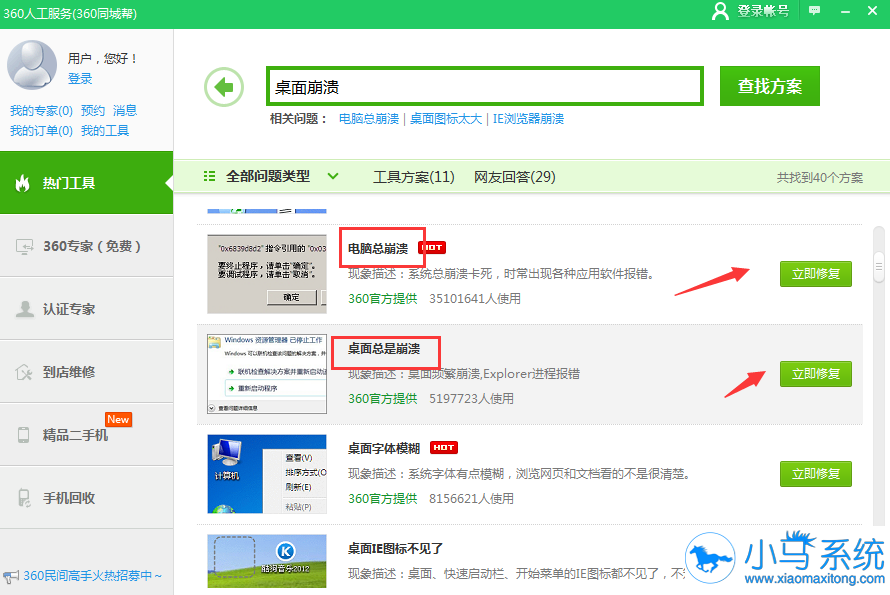Viewport: 890px width, 595px height.
Task: Click the megaphone icon beside 360民间高手
Action: click(x=11, y=577)
